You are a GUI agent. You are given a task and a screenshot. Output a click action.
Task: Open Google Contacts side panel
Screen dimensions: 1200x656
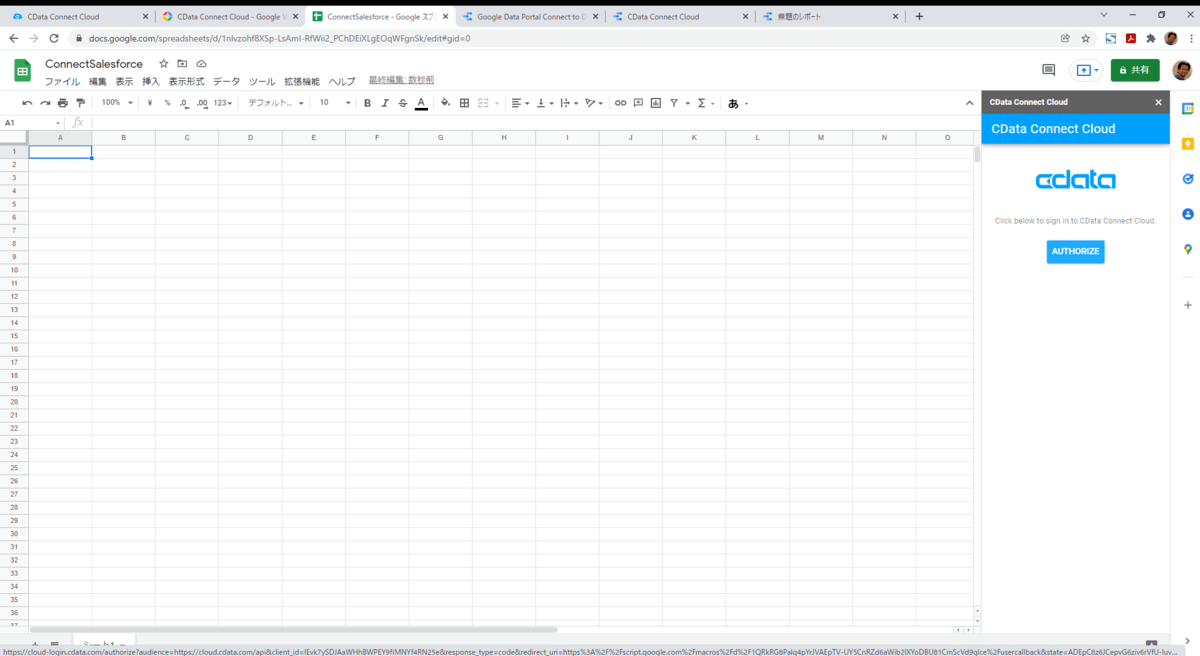[1188, 214]
